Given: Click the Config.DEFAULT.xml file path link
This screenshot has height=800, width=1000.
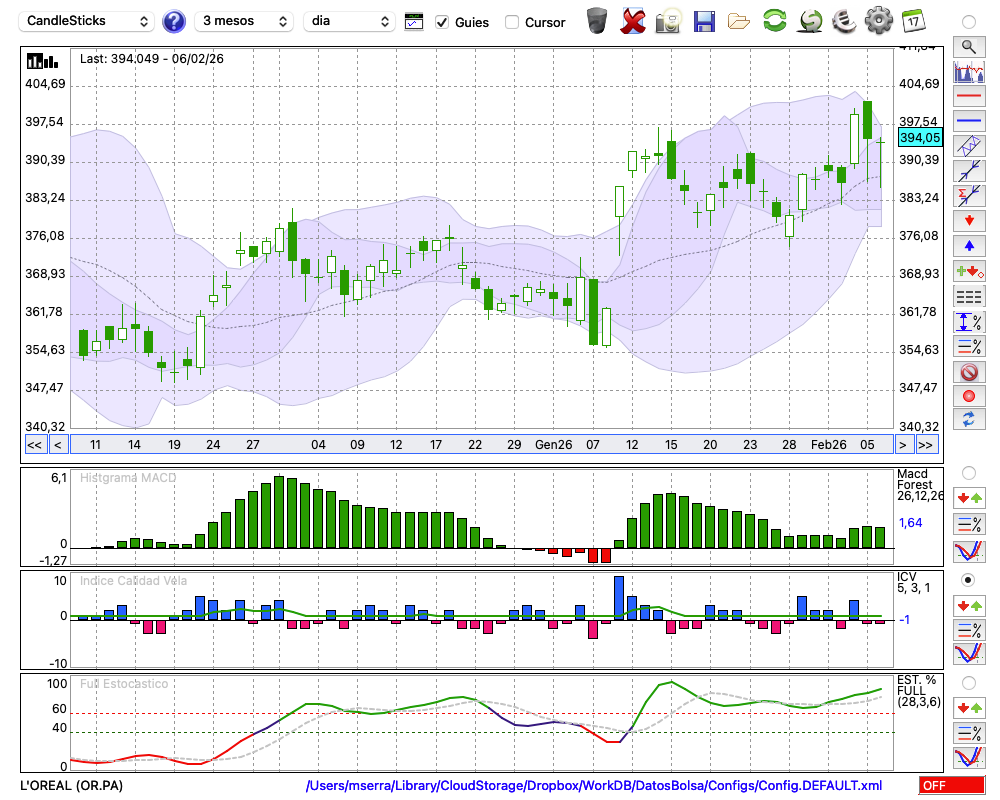Looking at the screenshot, I should (x=594, y=786).
